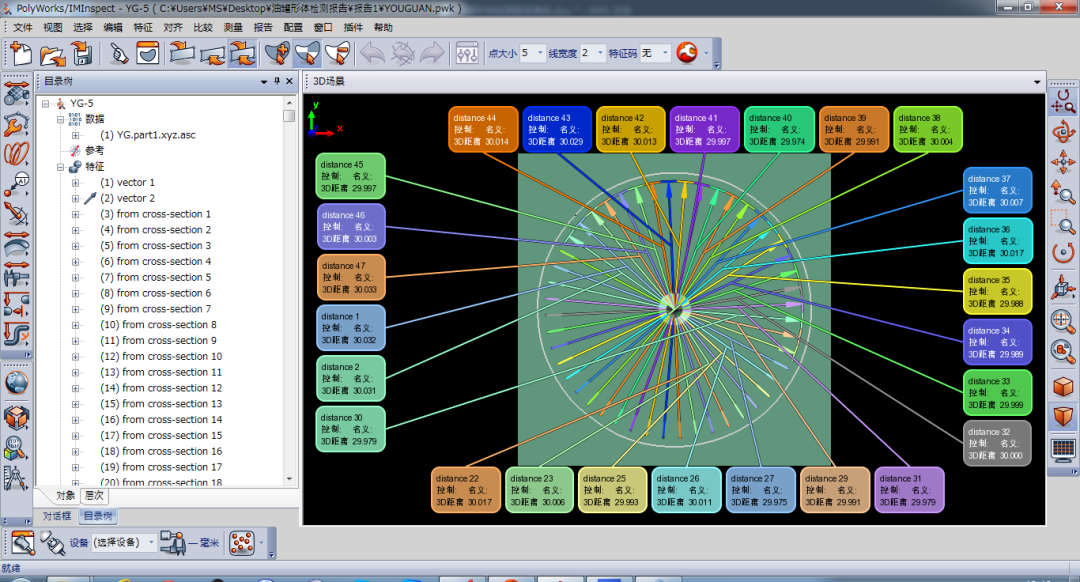Viewport: 1080px width, 582px height.
Task: Select YG.part1.xyz.asc in tree
Action: (147, 135)
